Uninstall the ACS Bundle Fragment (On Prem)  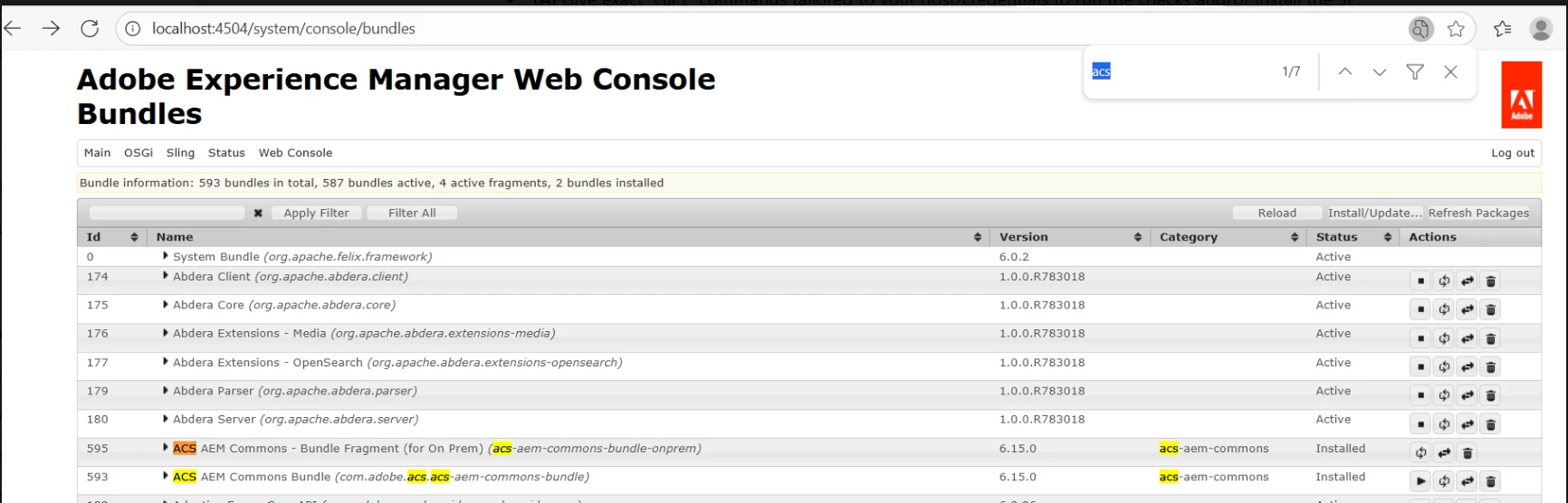pos(1468,453)
